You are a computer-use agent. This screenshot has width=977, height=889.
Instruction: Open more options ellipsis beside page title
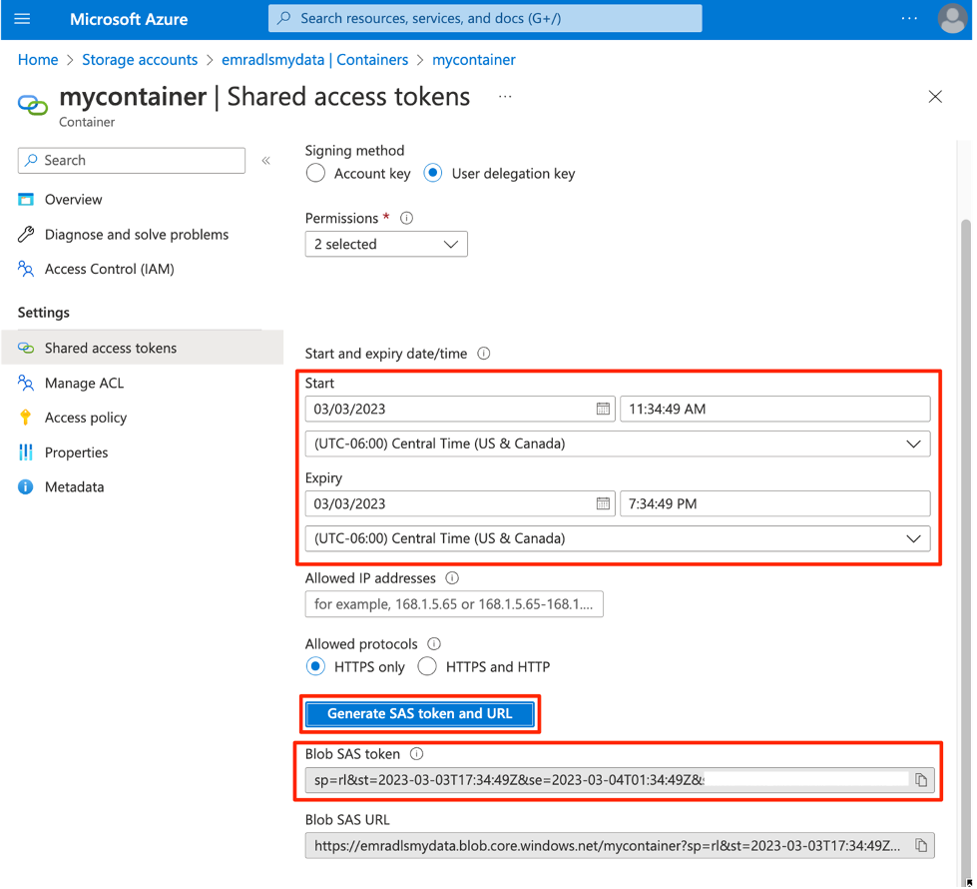[505, 97]
